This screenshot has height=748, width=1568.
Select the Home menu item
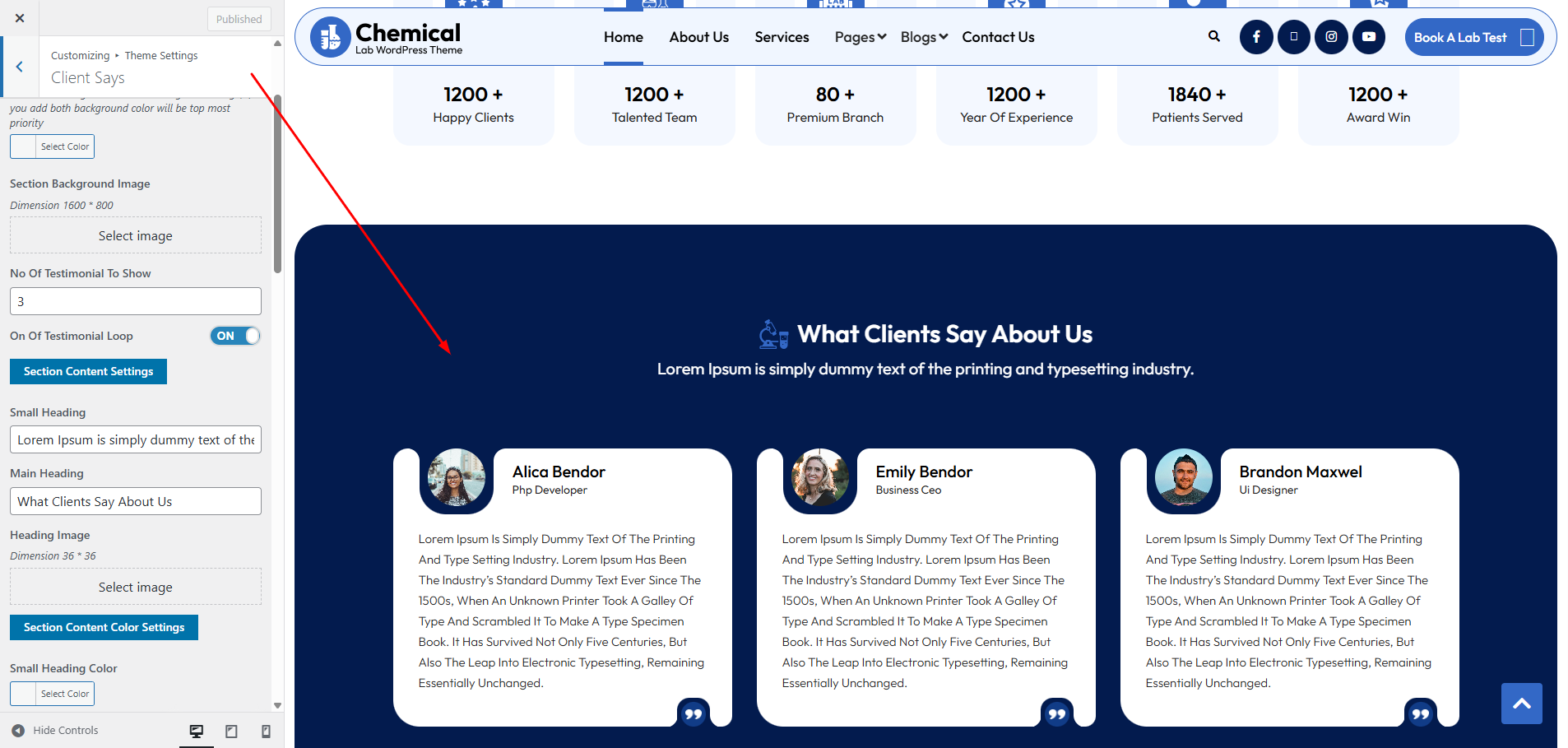click(x=623, y=37)
